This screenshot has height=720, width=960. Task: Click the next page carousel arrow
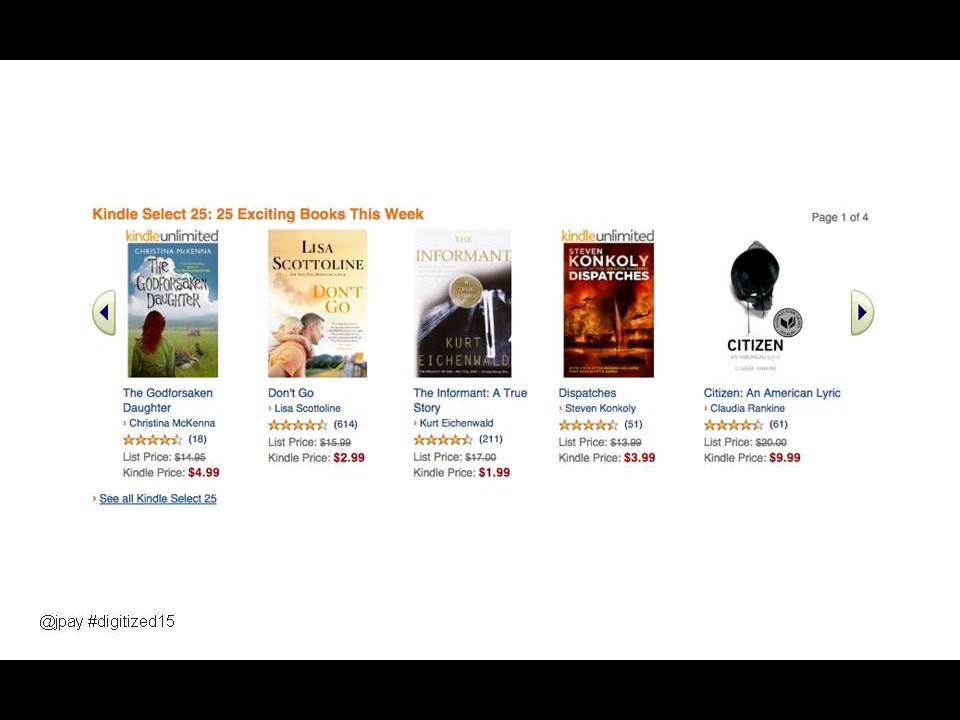click(x=862, y=312)
